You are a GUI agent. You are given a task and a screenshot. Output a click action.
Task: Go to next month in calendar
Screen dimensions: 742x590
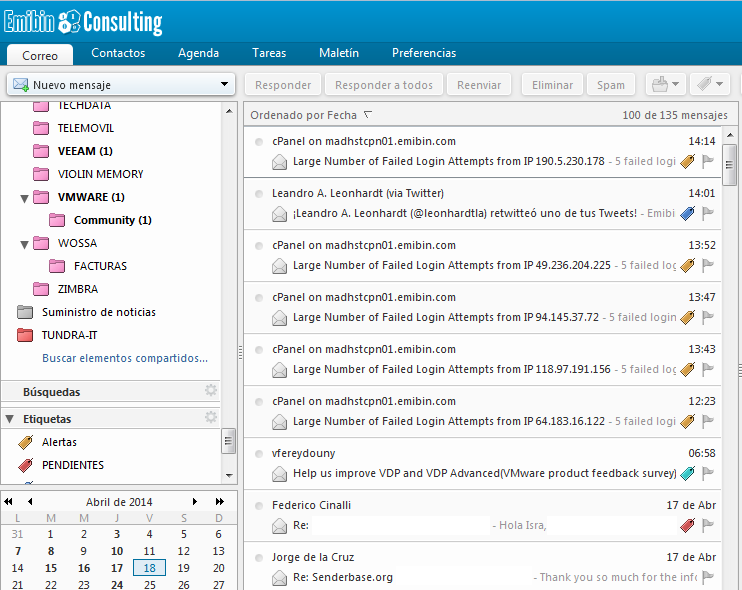(x=194, y=502)
